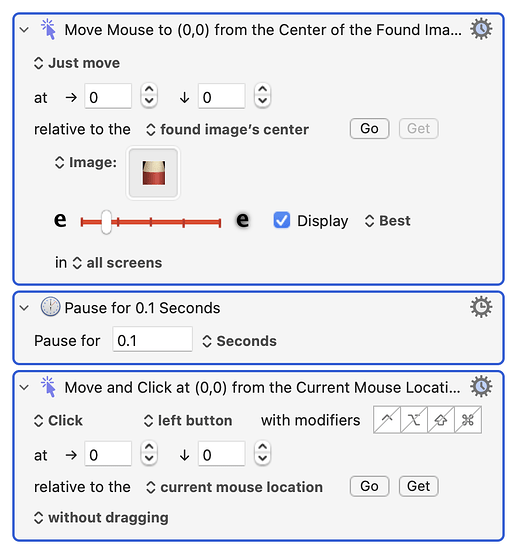Toggle the Option modifier key box
517x554 pixels.
click(414, 420)
